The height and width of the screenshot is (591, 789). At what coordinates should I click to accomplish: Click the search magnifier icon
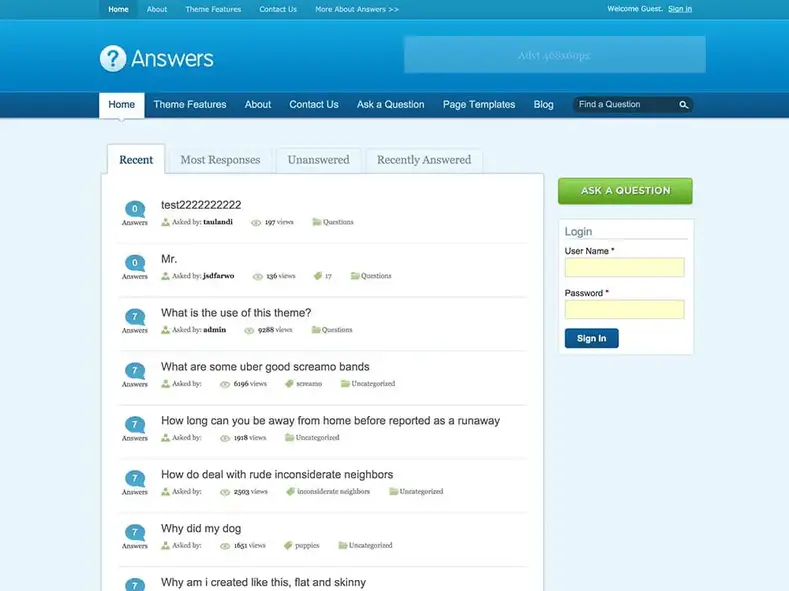683,105
